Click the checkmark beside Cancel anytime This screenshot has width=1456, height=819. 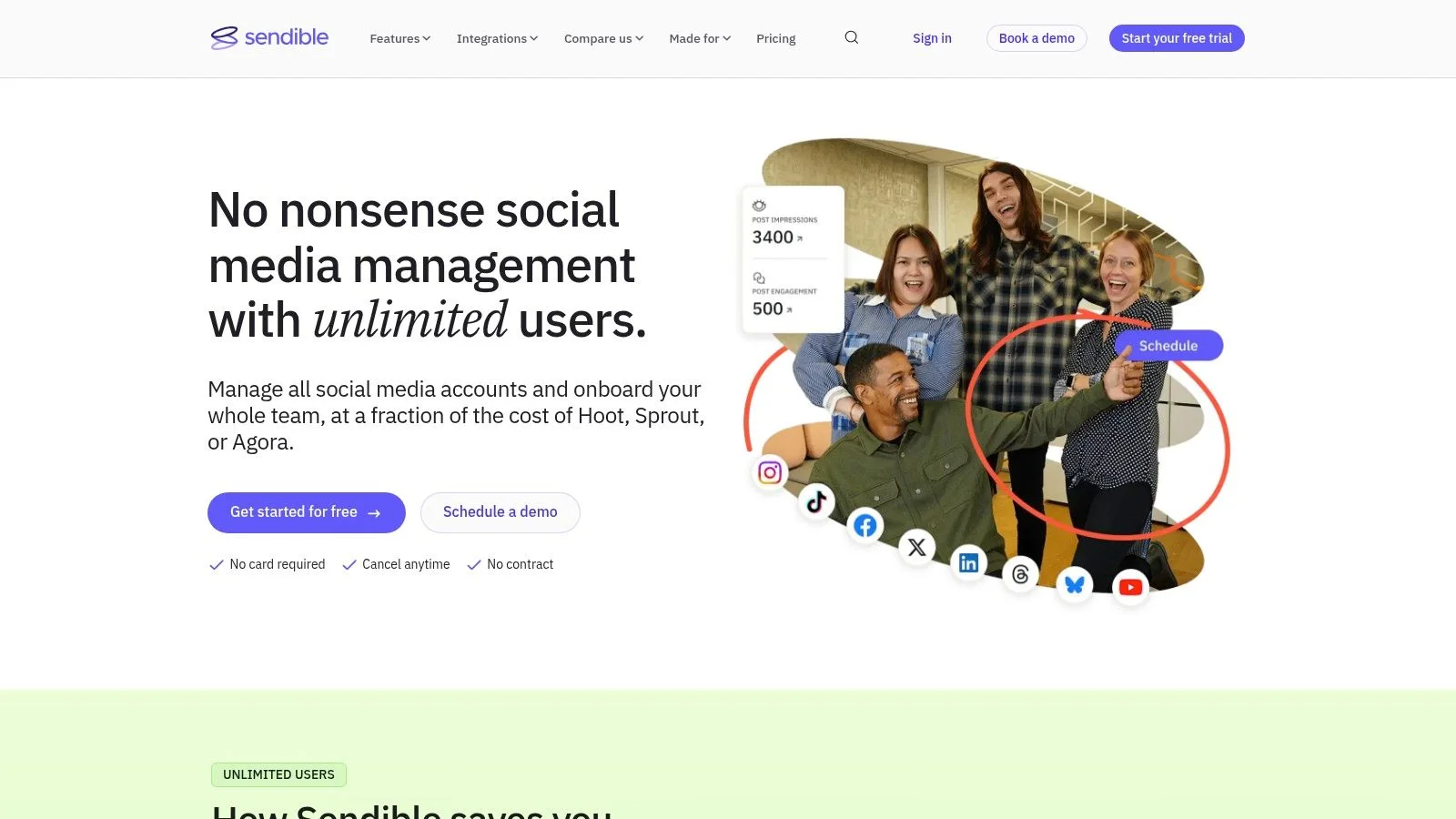(349, 565)
